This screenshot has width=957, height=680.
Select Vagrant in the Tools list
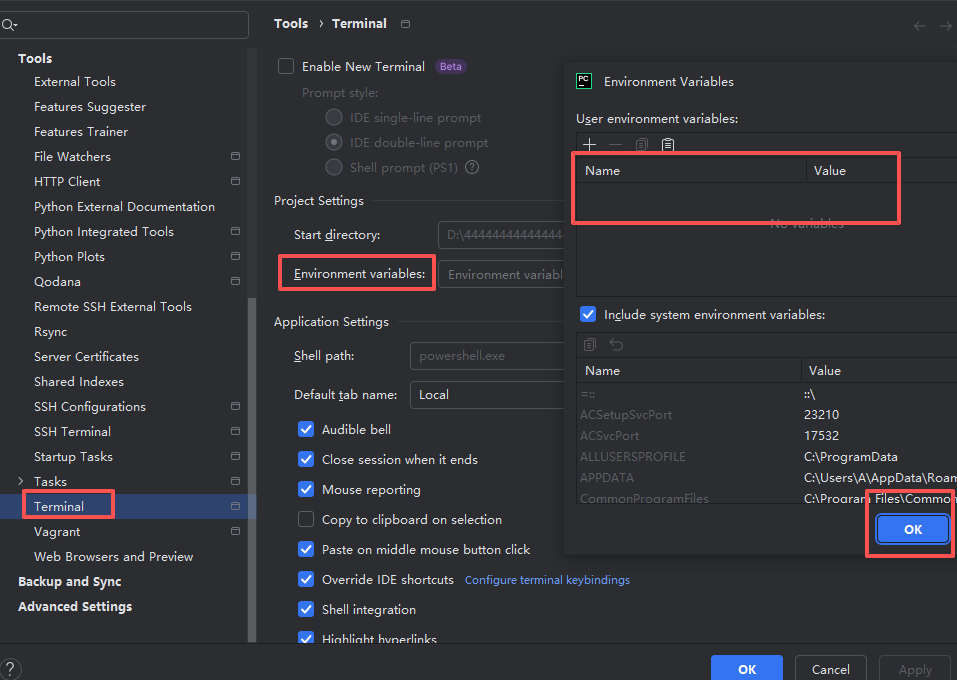coord(57,532)
